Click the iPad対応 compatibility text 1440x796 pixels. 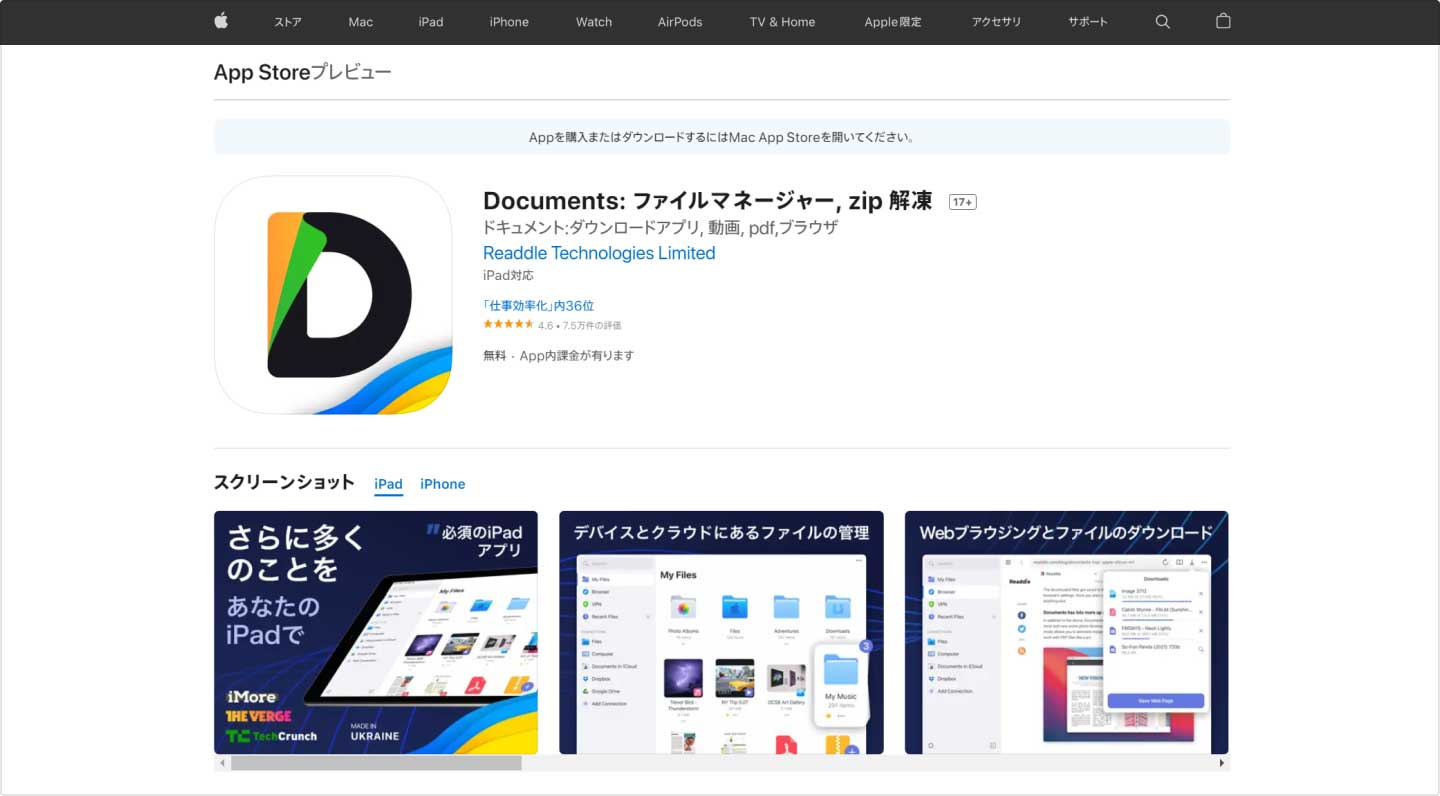508,276
